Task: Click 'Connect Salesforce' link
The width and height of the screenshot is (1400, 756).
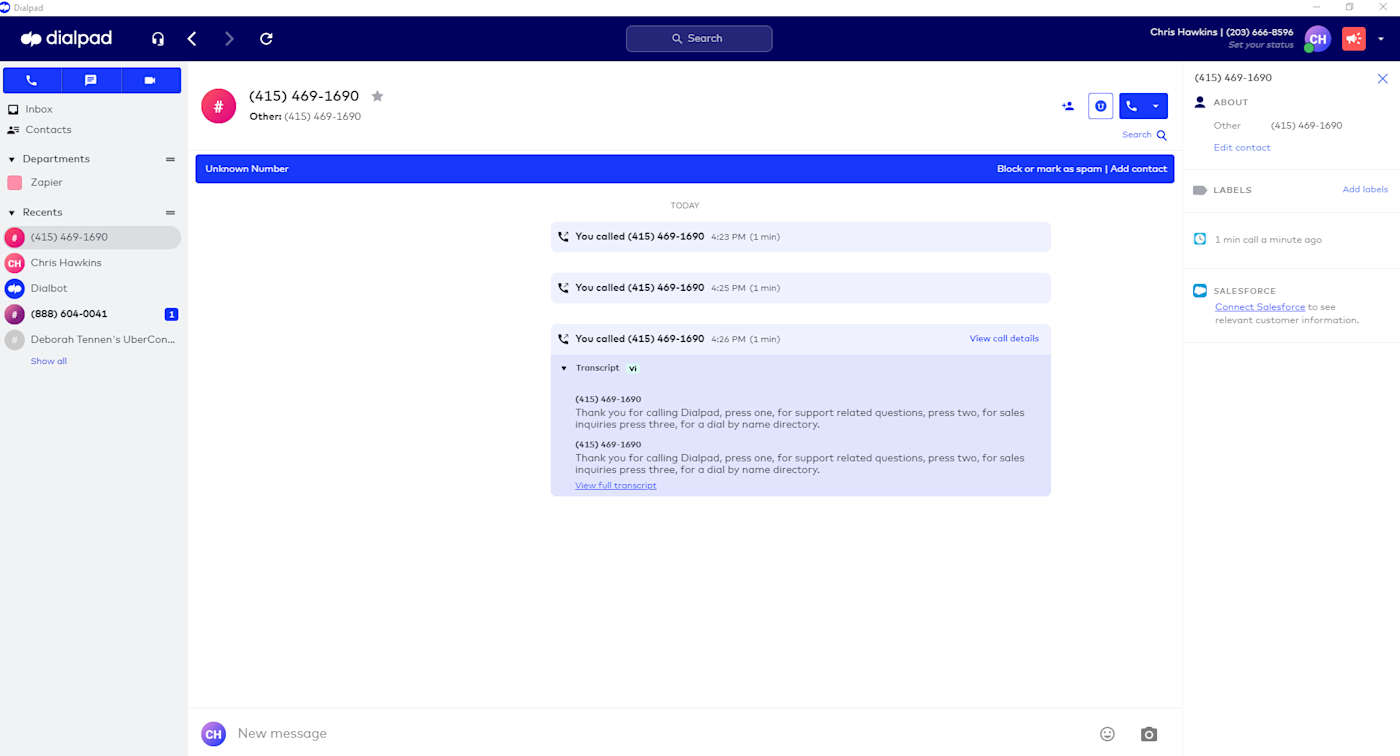Action: point(1260,307)
